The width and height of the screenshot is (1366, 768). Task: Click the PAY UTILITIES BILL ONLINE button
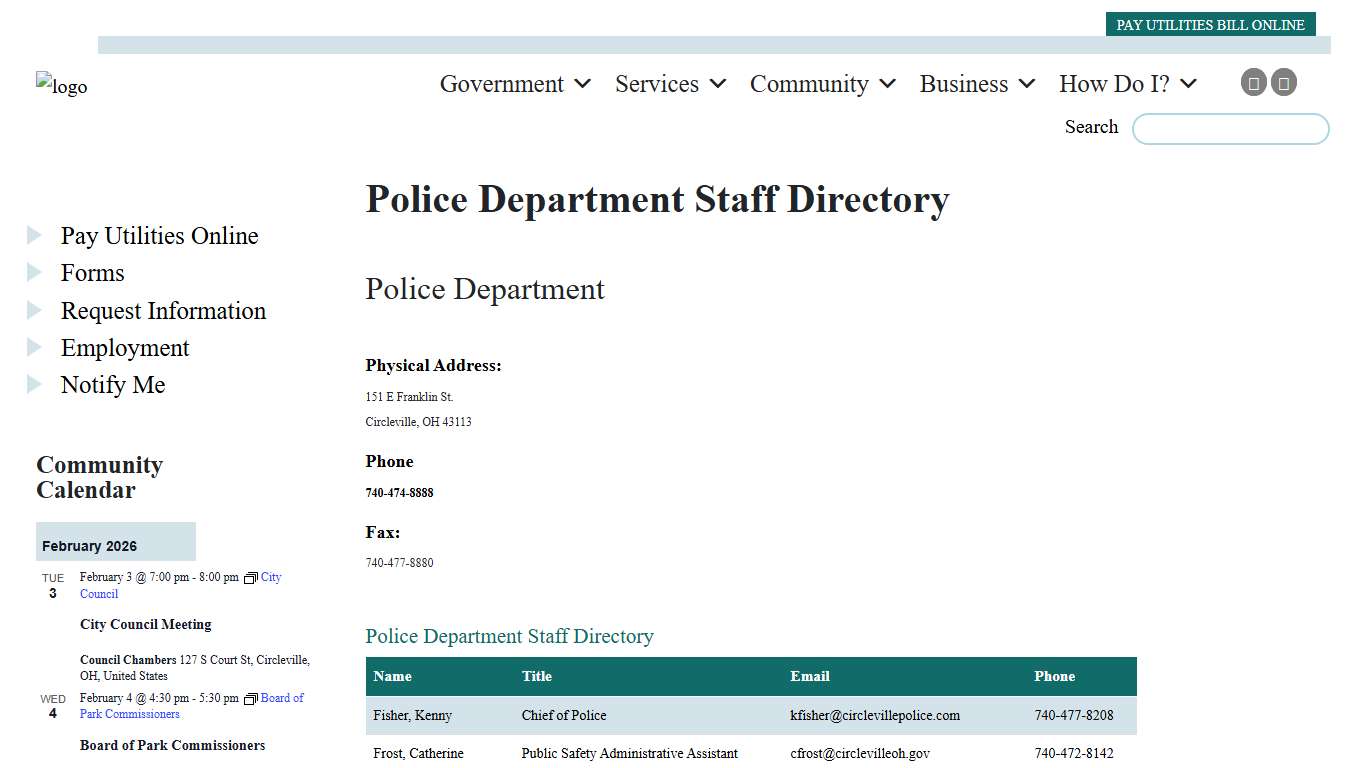(x=1210, y=24)
